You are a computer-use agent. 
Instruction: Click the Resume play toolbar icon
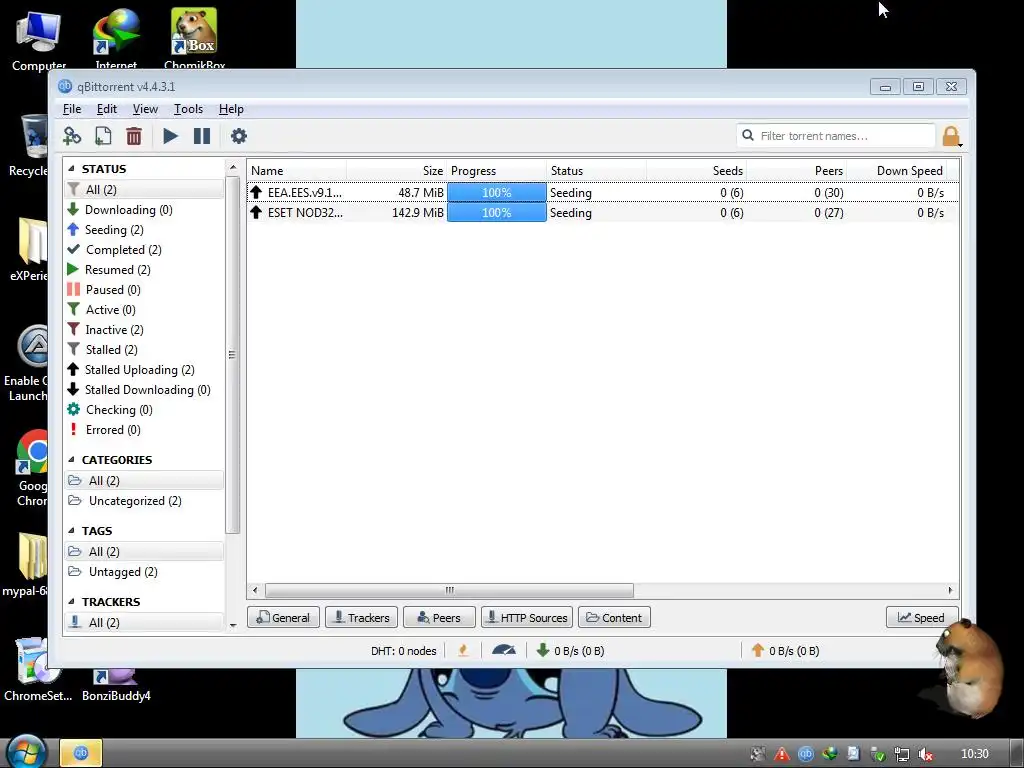click(170, 136)
